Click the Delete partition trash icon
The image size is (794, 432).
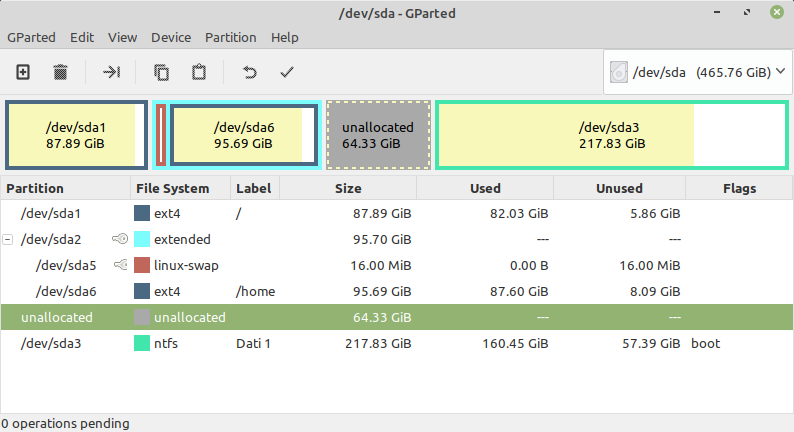[60, 72]
